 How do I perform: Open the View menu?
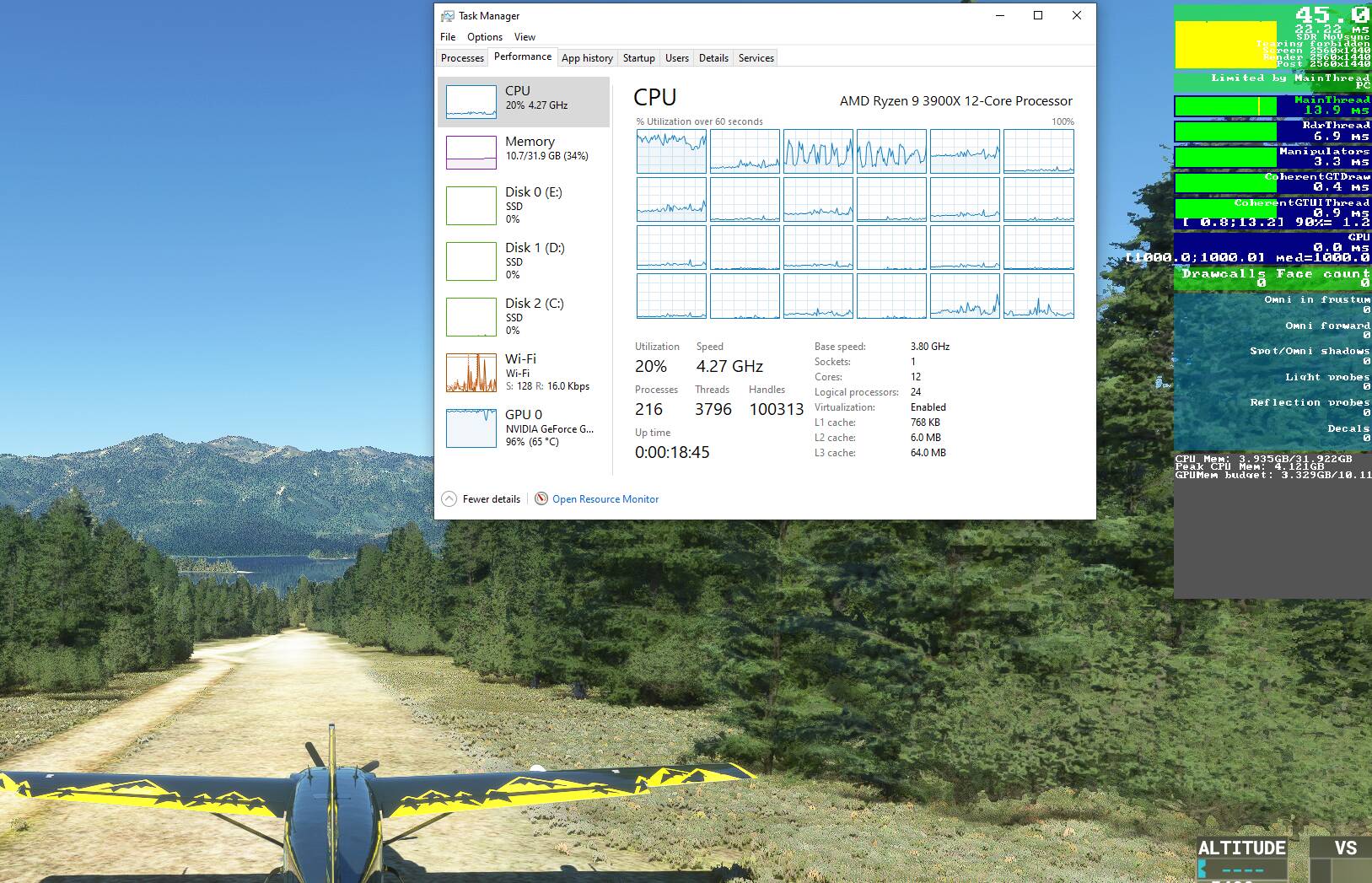pos(525,37)
